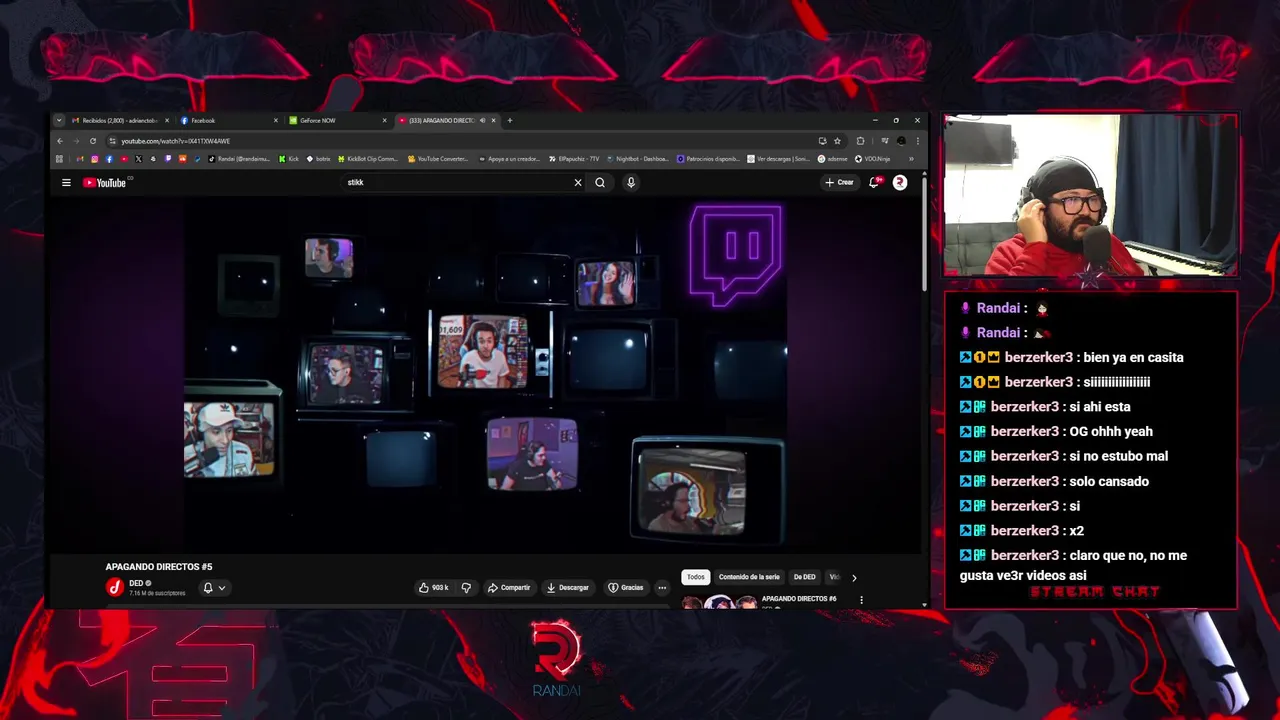Open the YouTube hamburger guide menu
This screenshot has width=1280, height=720.
click(66, 182)
